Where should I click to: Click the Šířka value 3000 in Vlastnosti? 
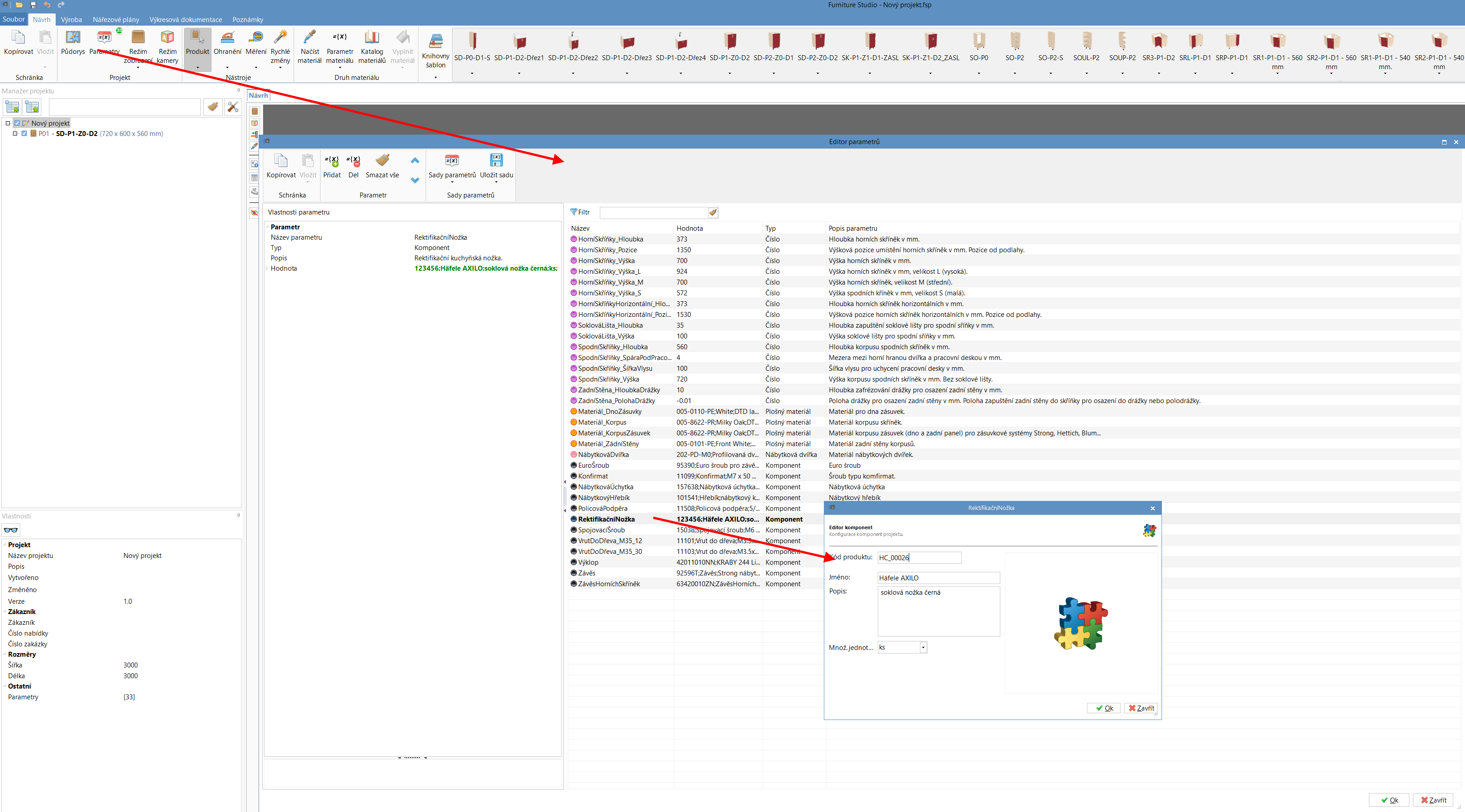pos(131,665)
